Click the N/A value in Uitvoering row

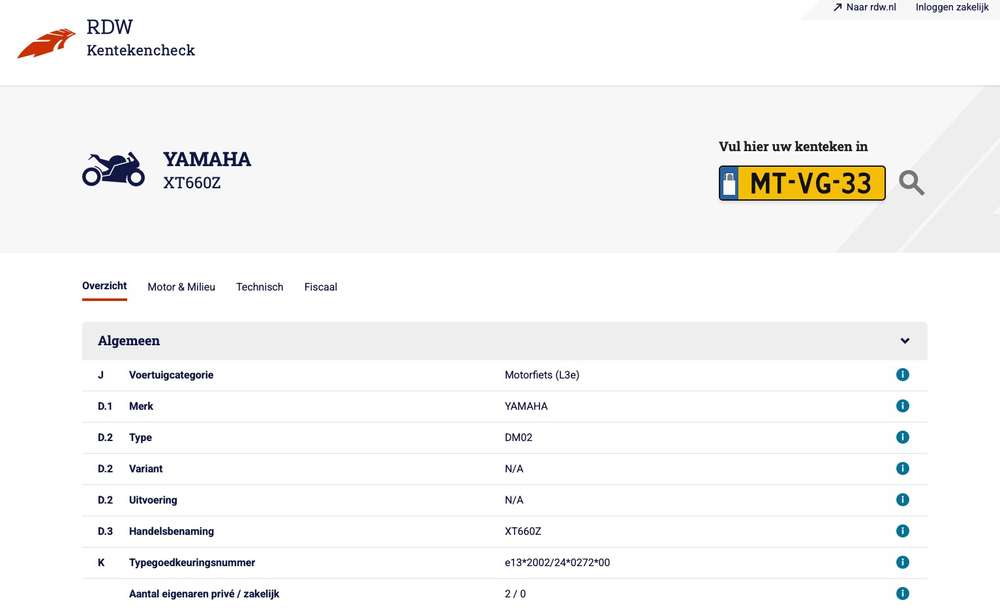[x=514, y=500]
